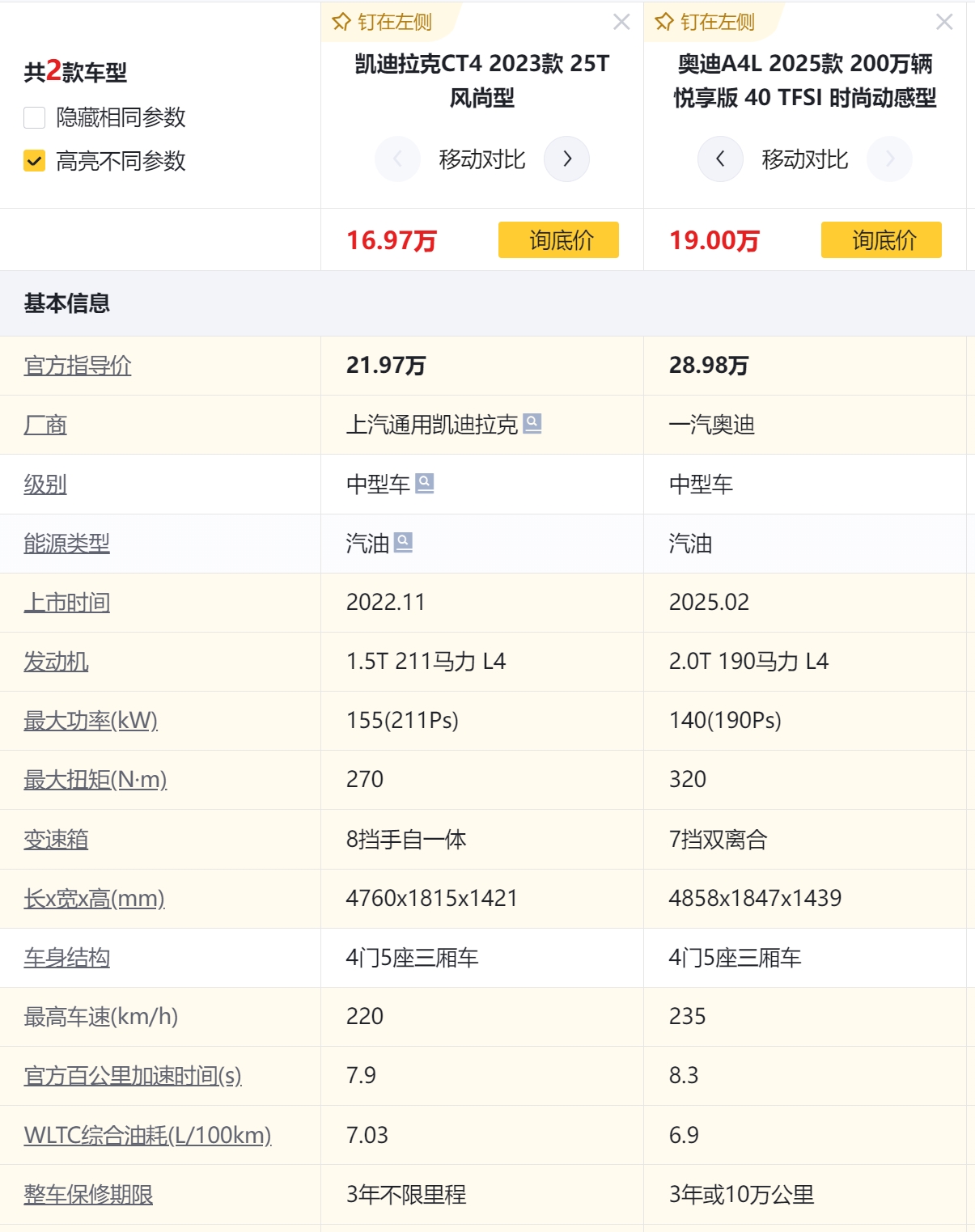Click the 共2款车型 count heading
This screenshot has height=1232, width=975.
tap(75, 71)
